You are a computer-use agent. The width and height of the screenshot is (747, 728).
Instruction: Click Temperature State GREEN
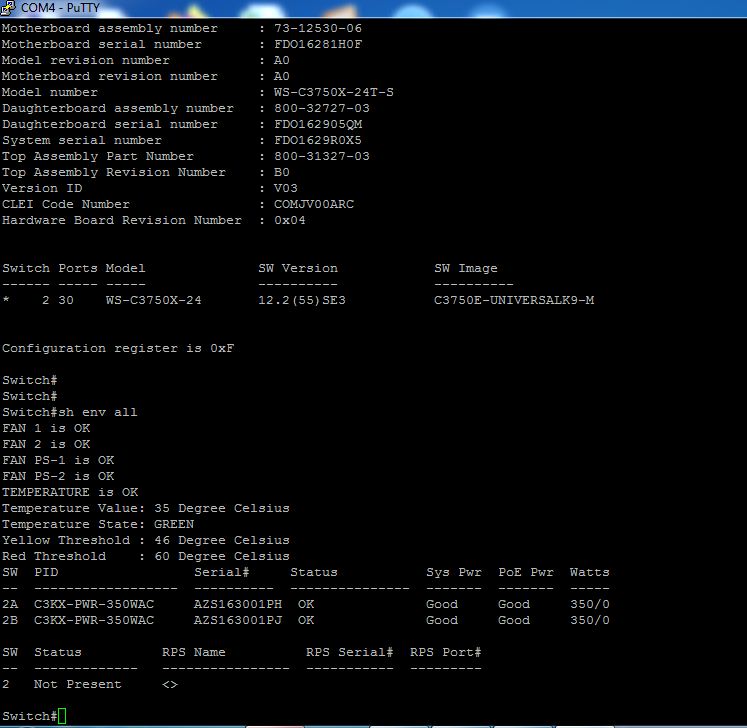pyautogui.click(x=98, y=525)
